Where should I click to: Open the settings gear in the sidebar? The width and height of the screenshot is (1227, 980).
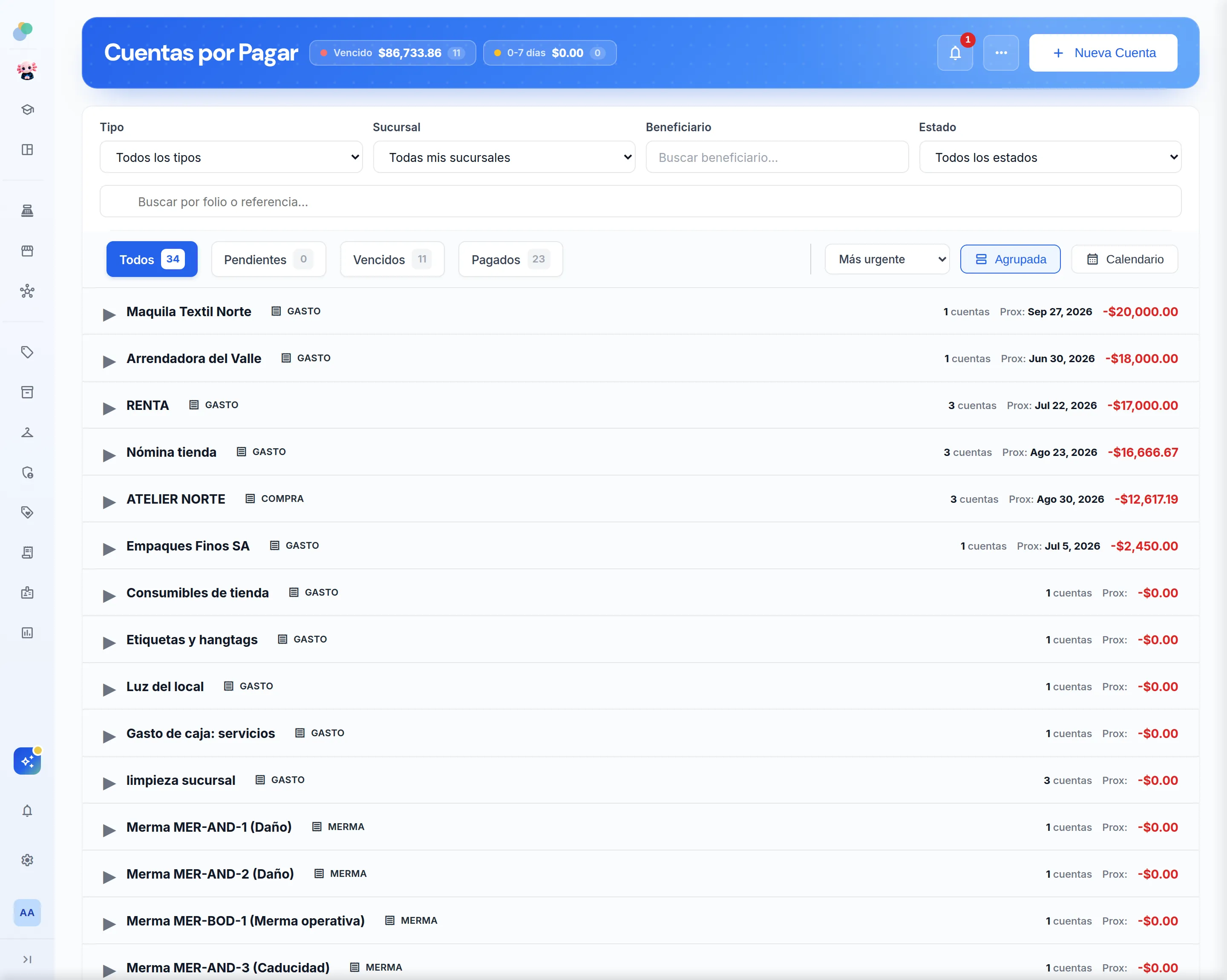(27, 860)
